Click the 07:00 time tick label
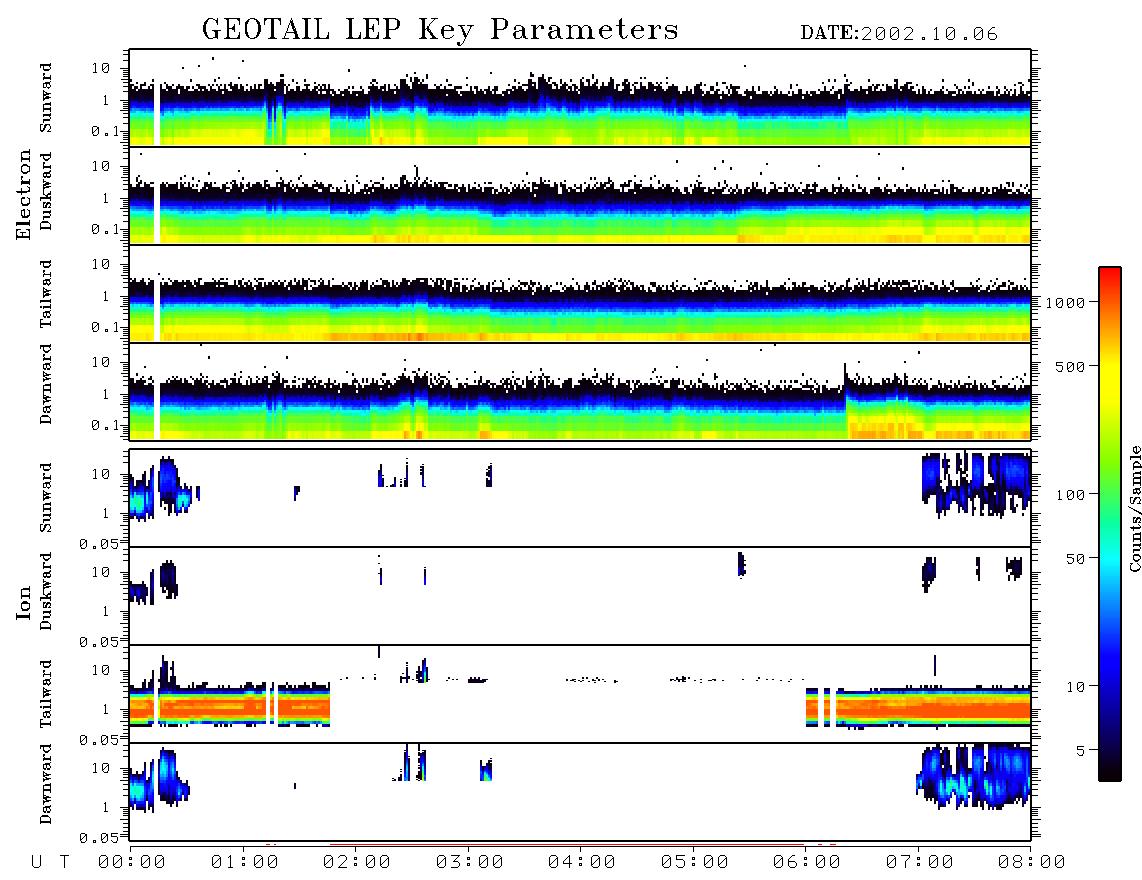The width and height of the screenshot is (1142, 880). click(x=920, y=863)
